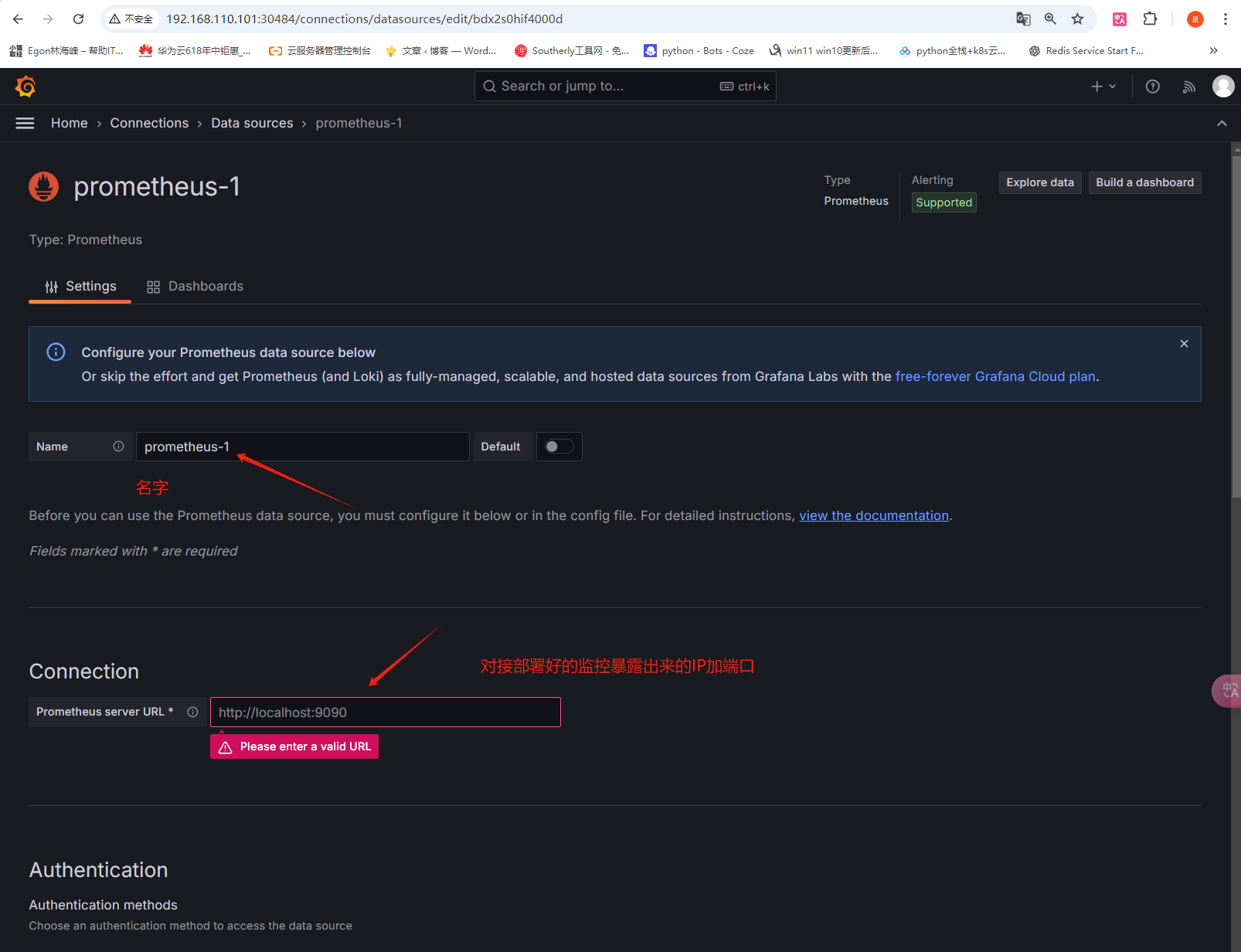This screenshot has height=952, width=1241.
Task: Click the green Supported alerting badge
Action: pos(943,202)
